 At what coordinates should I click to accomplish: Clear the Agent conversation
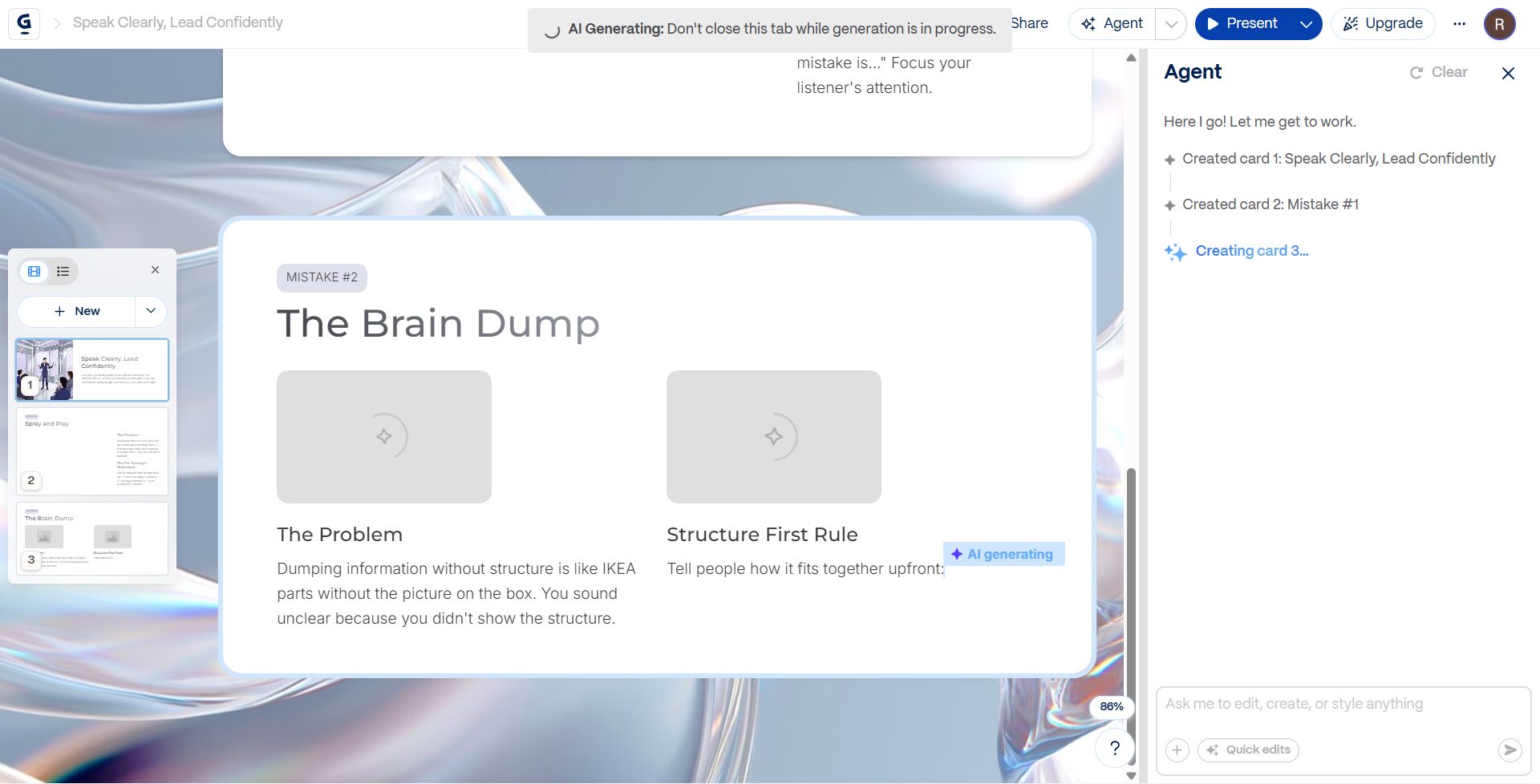[1439, 72]
